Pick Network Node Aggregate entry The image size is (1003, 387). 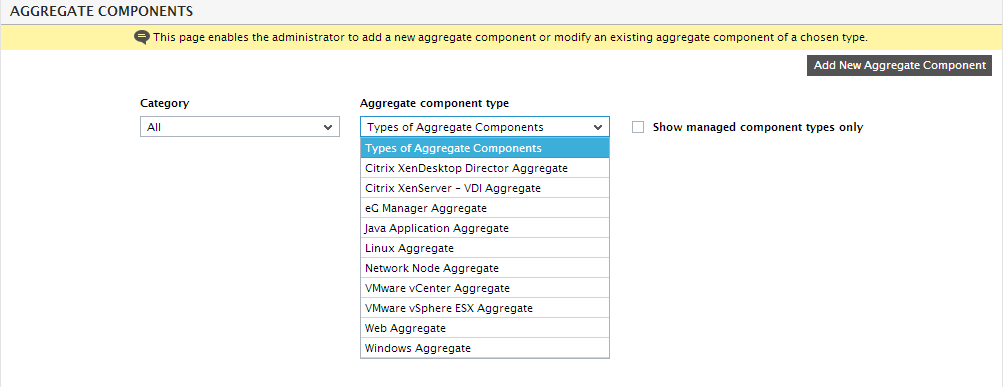pyautogui.click(x=485, y=268)
